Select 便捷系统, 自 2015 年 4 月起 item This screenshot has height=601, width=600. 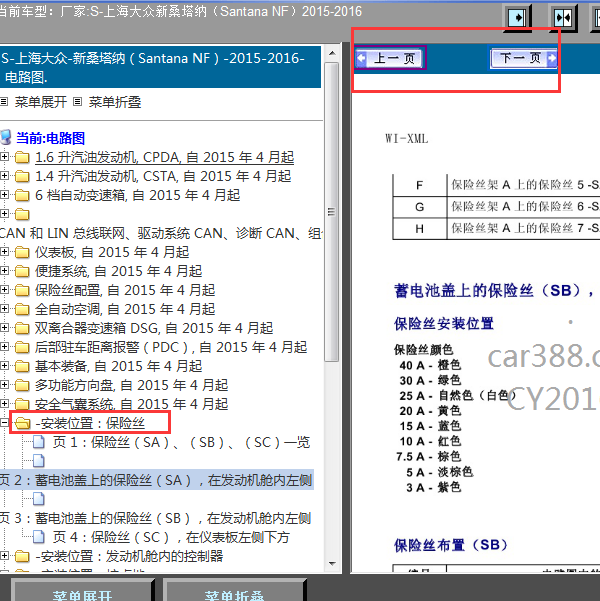pos(118,271)
